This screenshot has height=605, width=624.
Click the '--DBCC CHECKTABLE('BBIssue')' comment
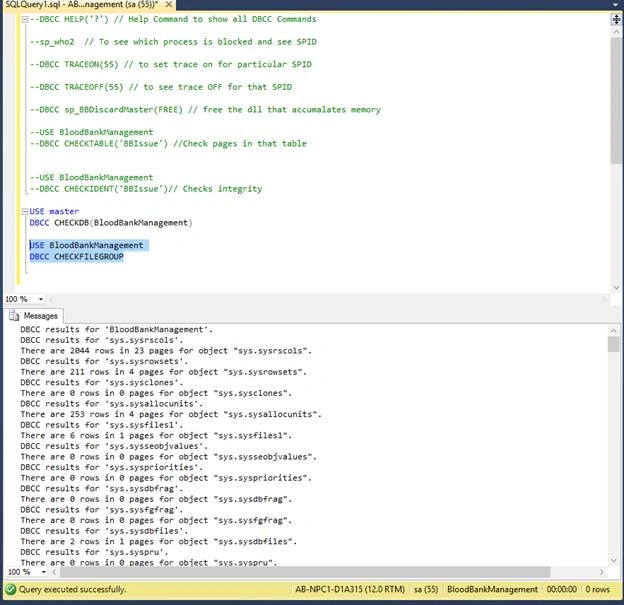point(168,144)
